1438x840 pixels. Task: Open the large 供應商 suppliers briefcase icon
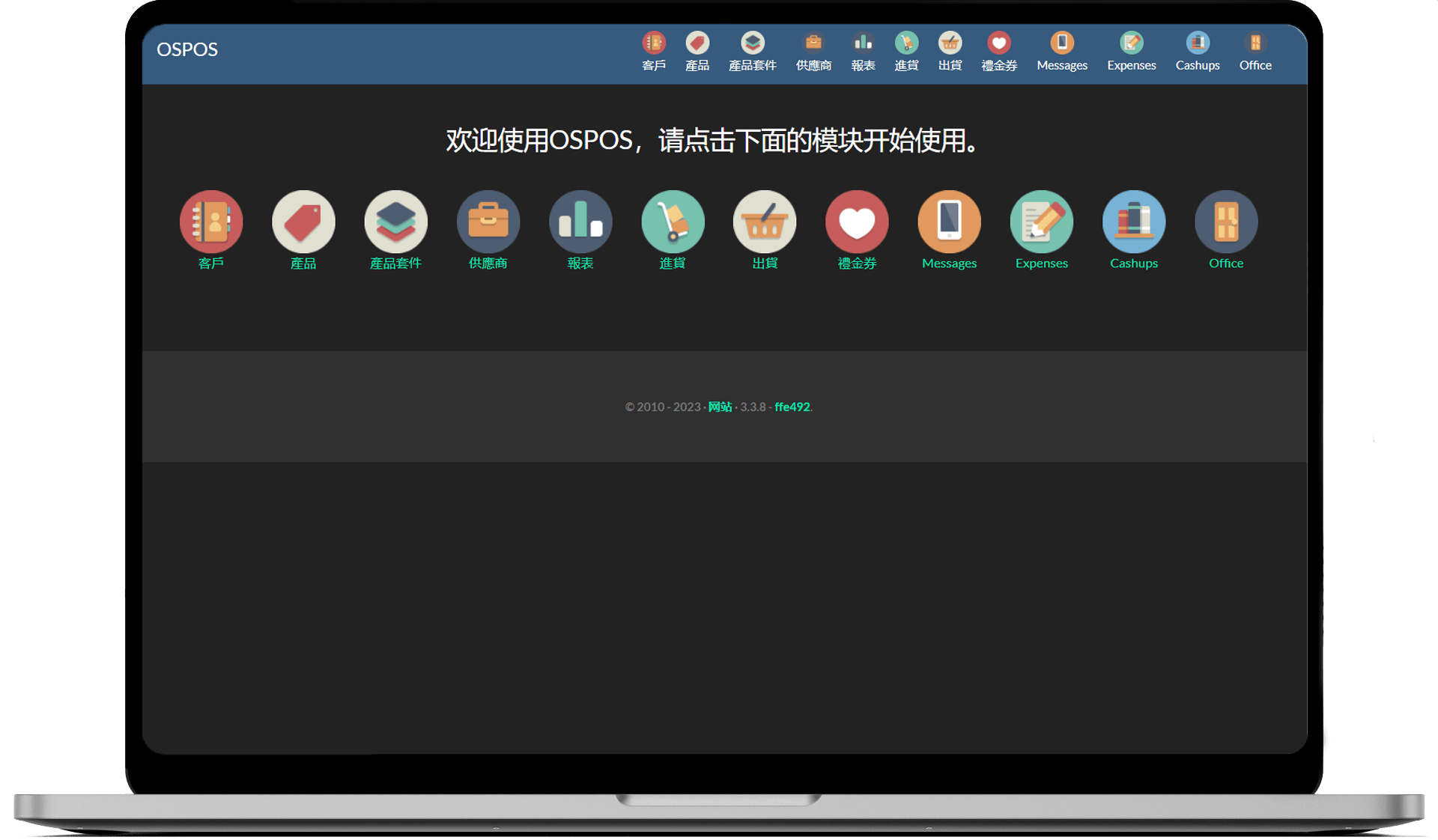(x=488, y=222)
